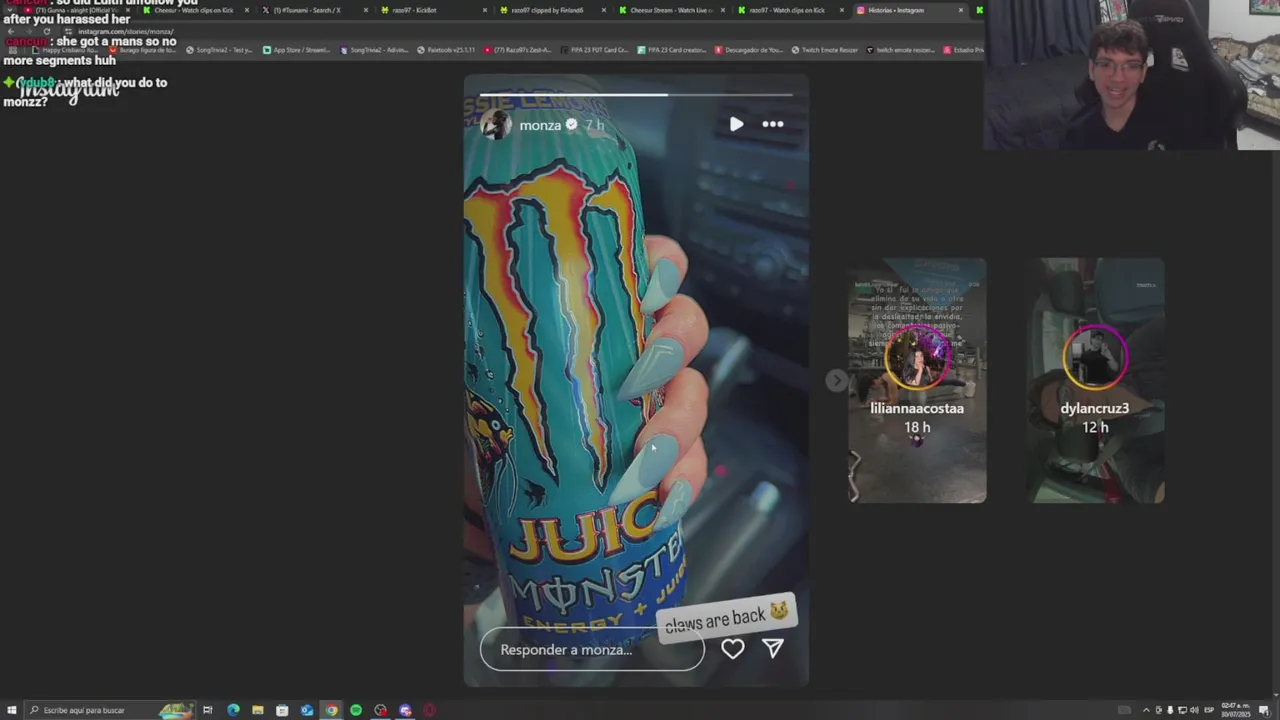
Task: Play the paused monza story
Action: click(x=736, y=124)
